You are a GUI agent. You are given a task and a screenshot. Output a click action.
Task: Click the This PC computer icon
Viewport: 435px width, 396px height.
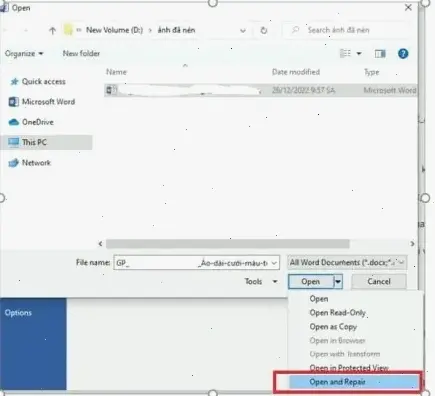(13, 142)
